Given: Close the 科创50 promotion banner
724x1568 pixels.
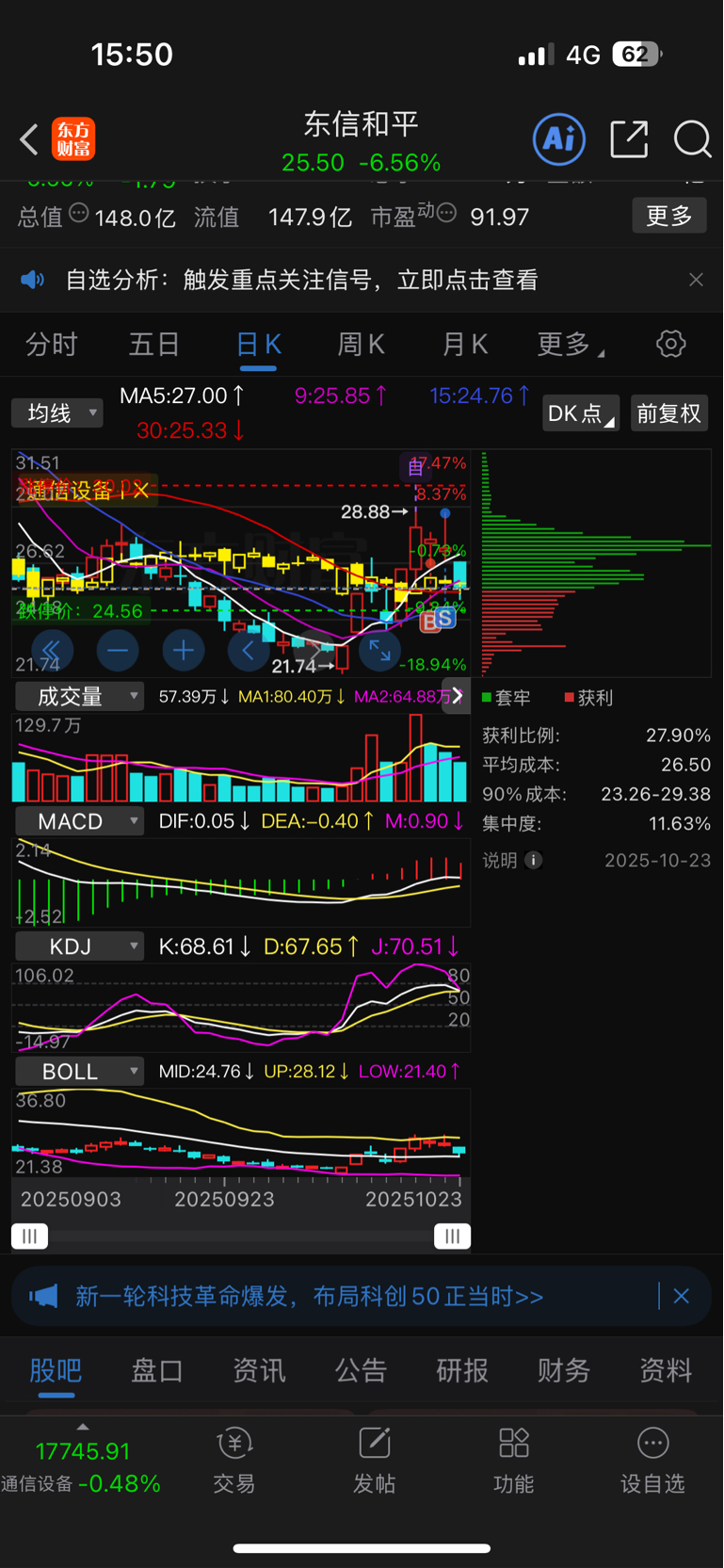Looking at the screenshot, I should (682, 1297).
